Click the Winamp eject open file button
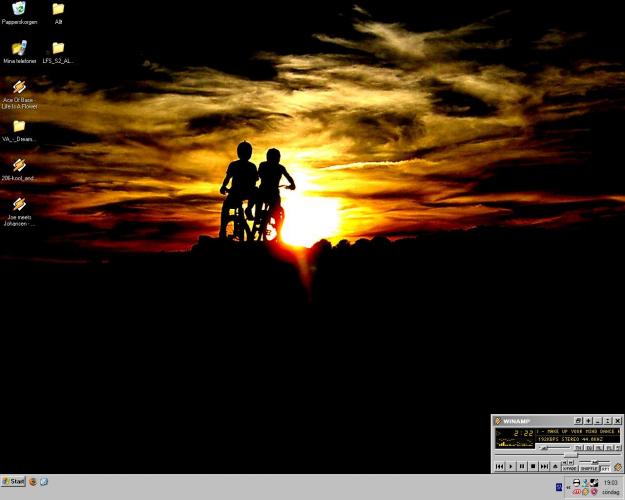Viewport: 625px width, 500px height. pyautogui.click(x=555, y=466)
